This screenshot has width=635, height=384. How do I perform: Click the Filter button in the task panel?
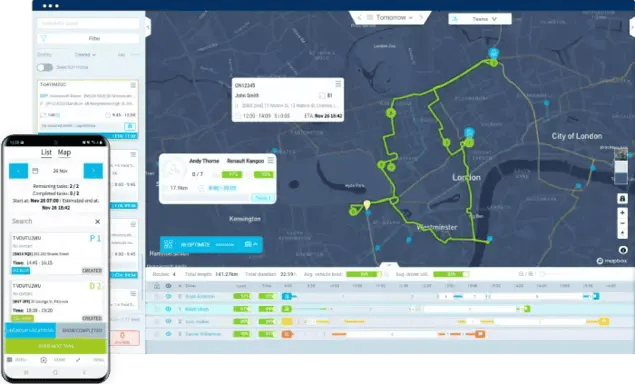(x=88, y=38)
